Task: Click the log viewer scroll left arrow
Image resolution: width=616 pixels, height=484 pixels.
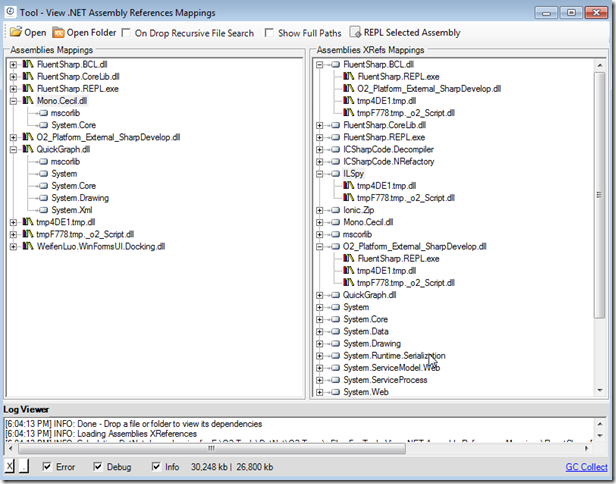Action: pos(11,448)
